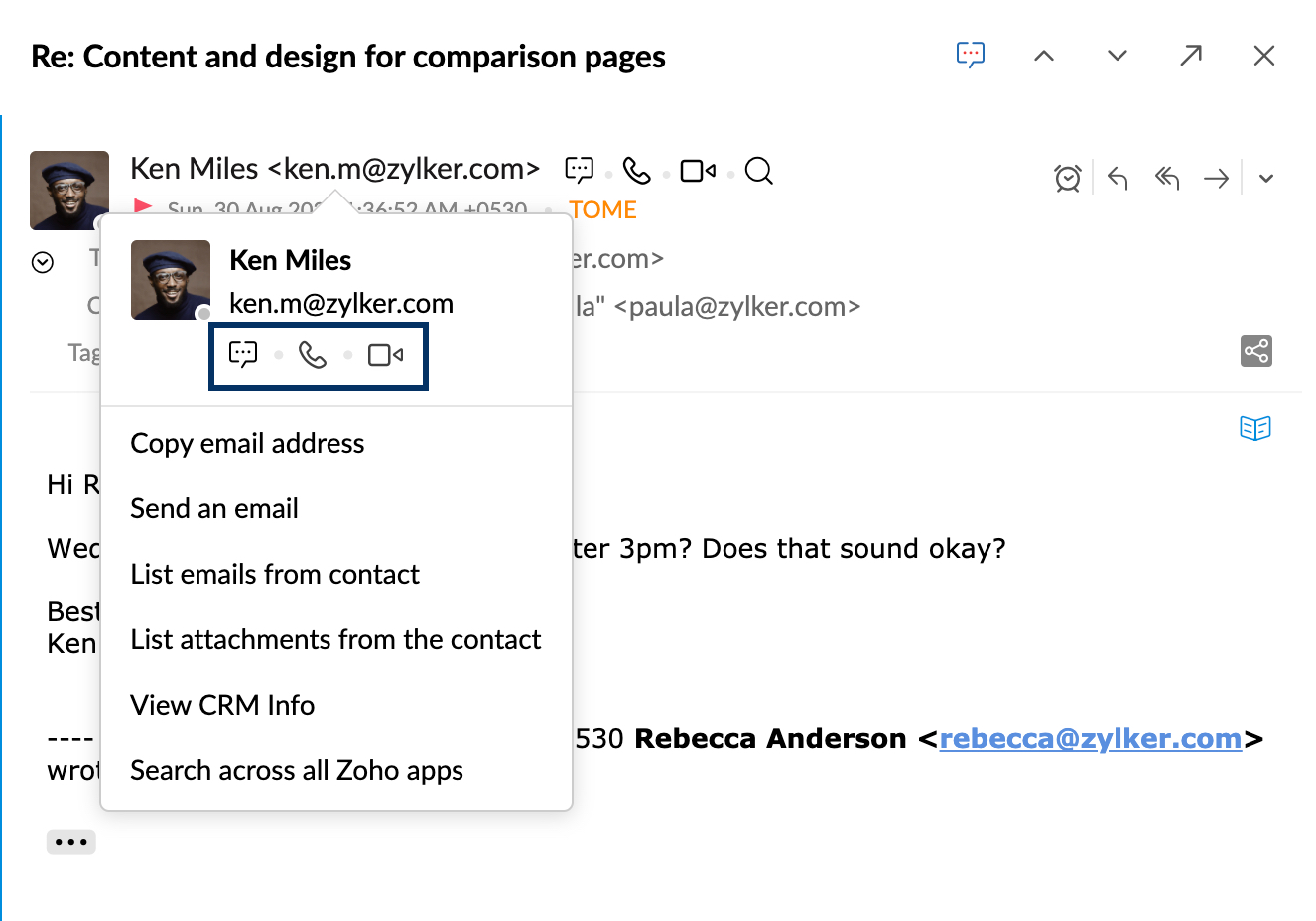
Task: Select List attachments from the contact
Action: pos(334,639)
